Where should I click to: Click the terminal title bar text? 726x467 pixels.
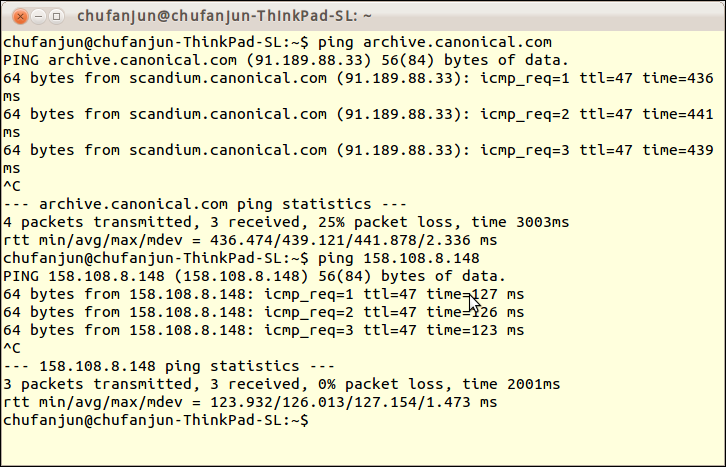pyautogui.click(x=225, y=16)
